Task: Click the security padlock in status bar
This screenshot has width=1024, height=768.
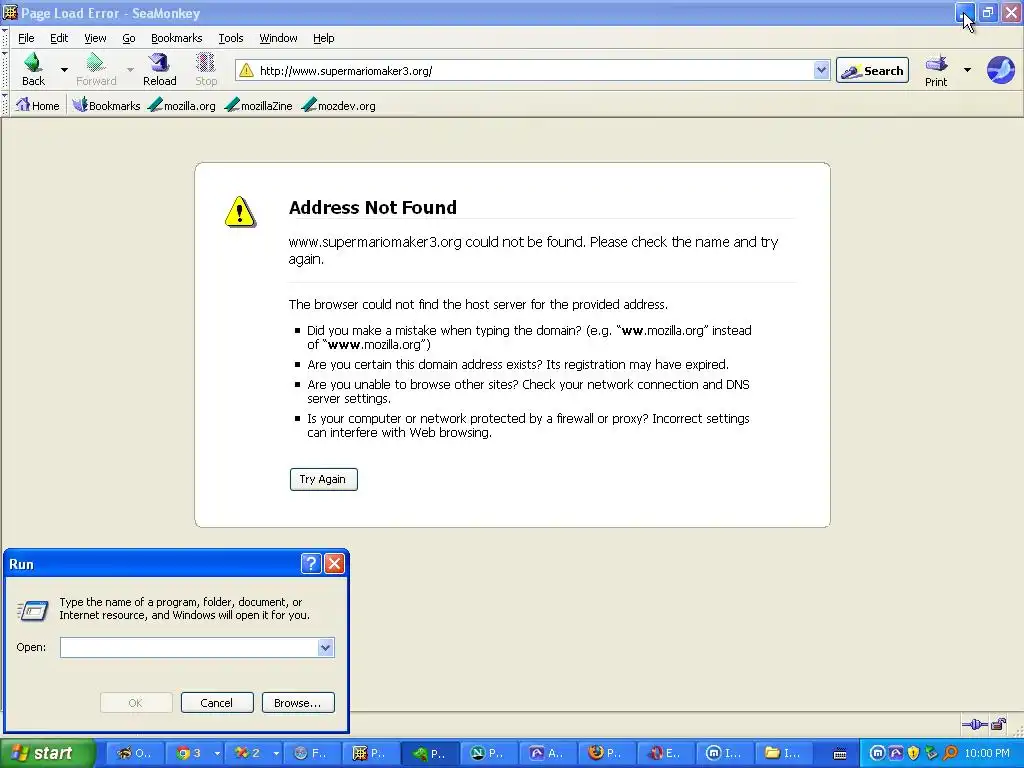Action: (x=999, y=724)
